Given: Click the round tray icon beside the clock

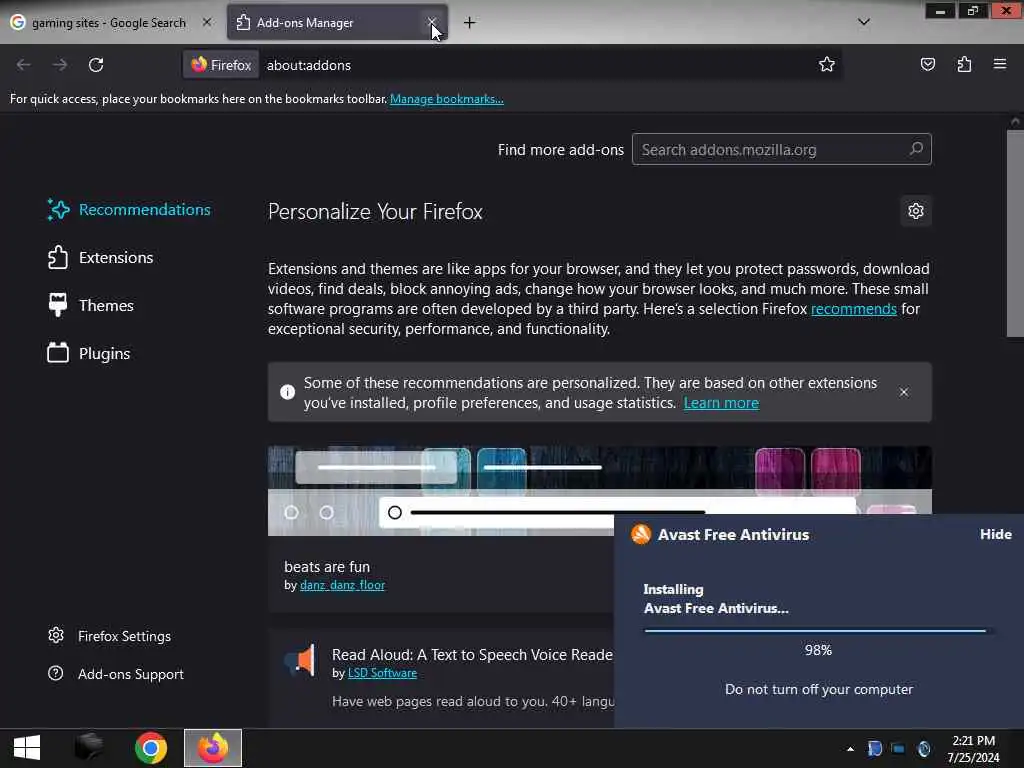Looking at the screenshot, I should pos(923,749).
